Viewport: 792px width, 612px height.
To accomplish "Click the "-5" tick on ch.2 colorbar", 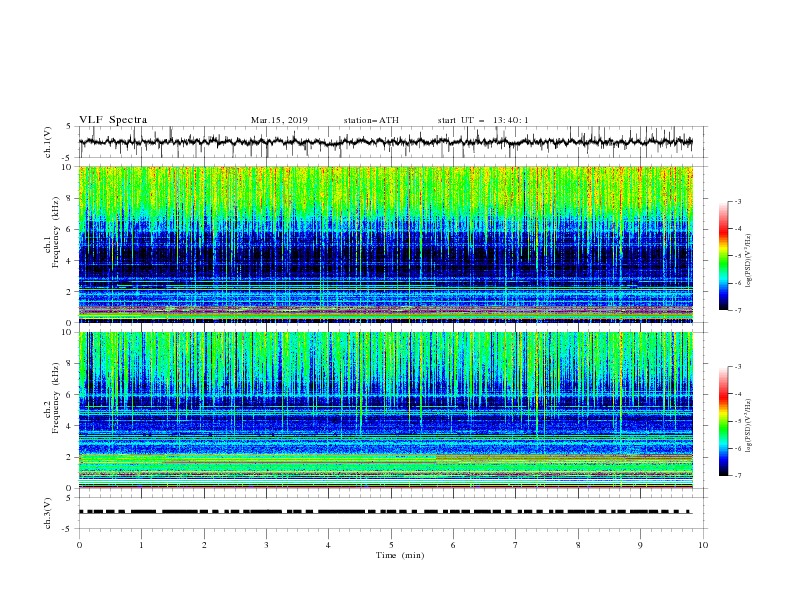I will [737, 421].
